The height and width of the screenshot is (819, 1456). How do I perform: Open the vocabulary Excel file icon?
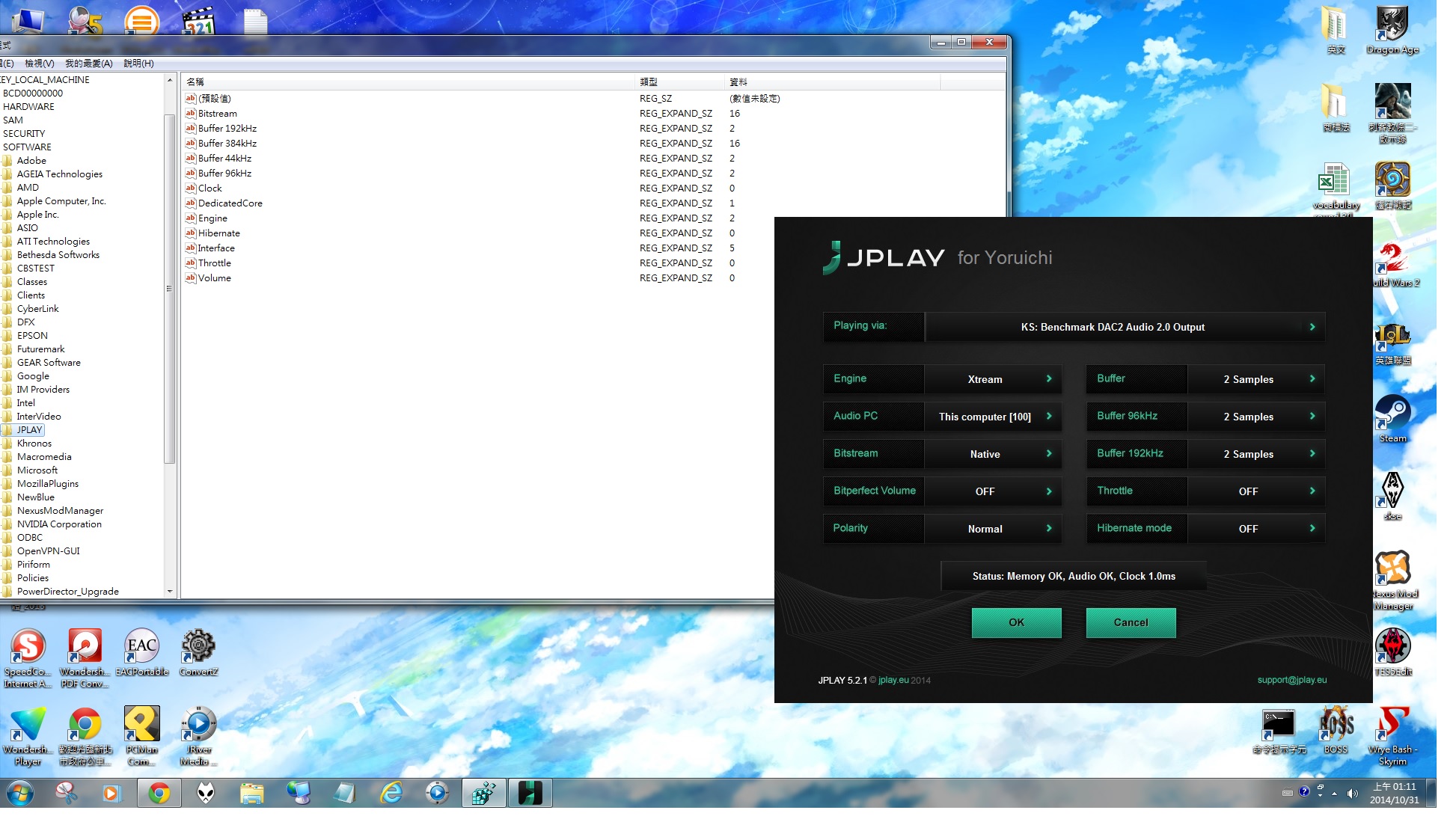1336,188
